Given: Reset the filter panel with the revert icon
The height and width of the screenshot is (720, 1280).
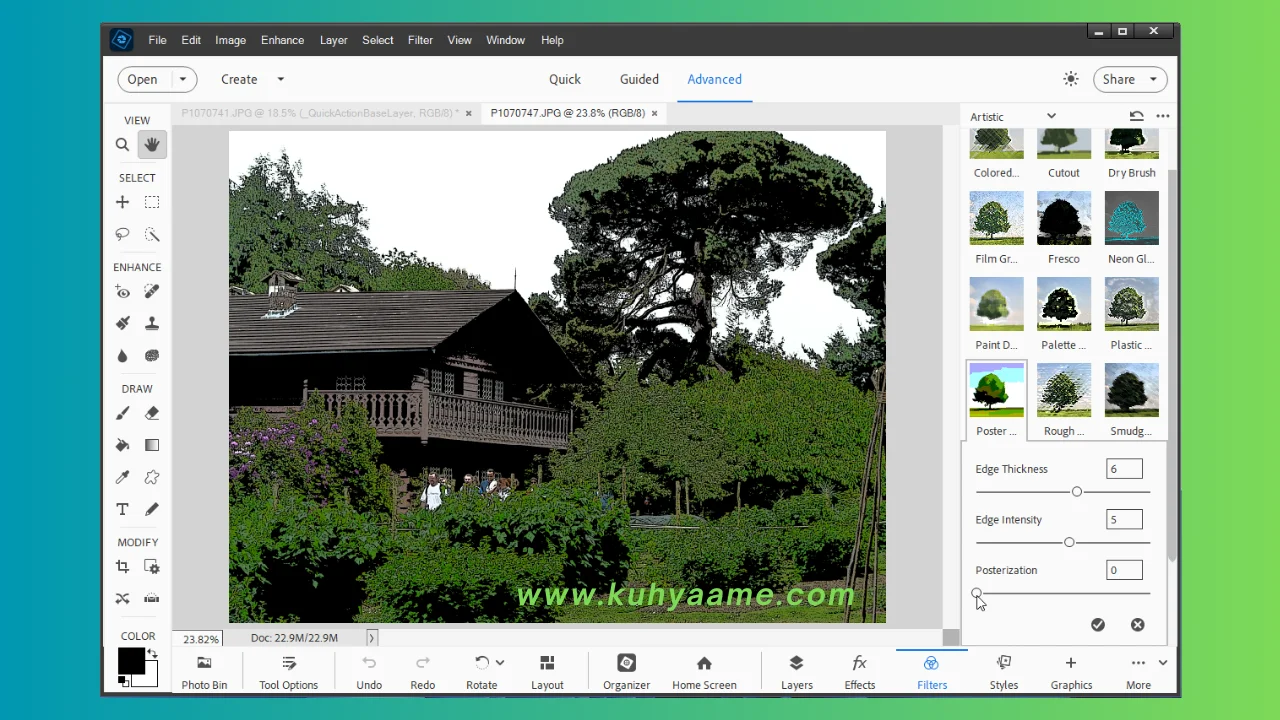Looking at the screenshot, I should (x=1136, y=116).
